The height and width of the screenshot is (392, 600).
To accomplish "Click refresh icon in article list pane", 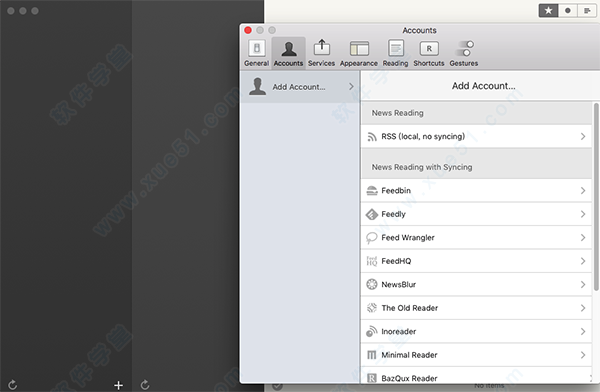I will point(145,385).
